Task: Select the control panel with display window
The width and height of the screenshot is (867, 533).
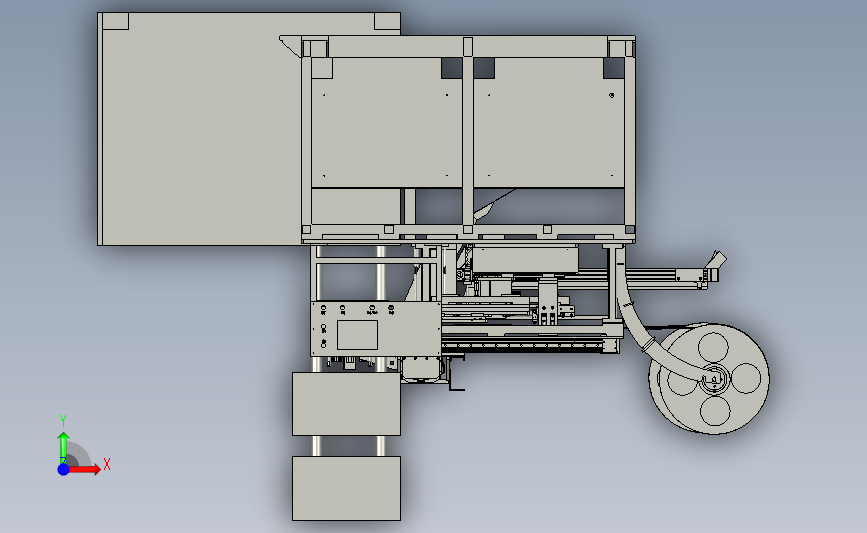Action: click(x=375, y=328)
